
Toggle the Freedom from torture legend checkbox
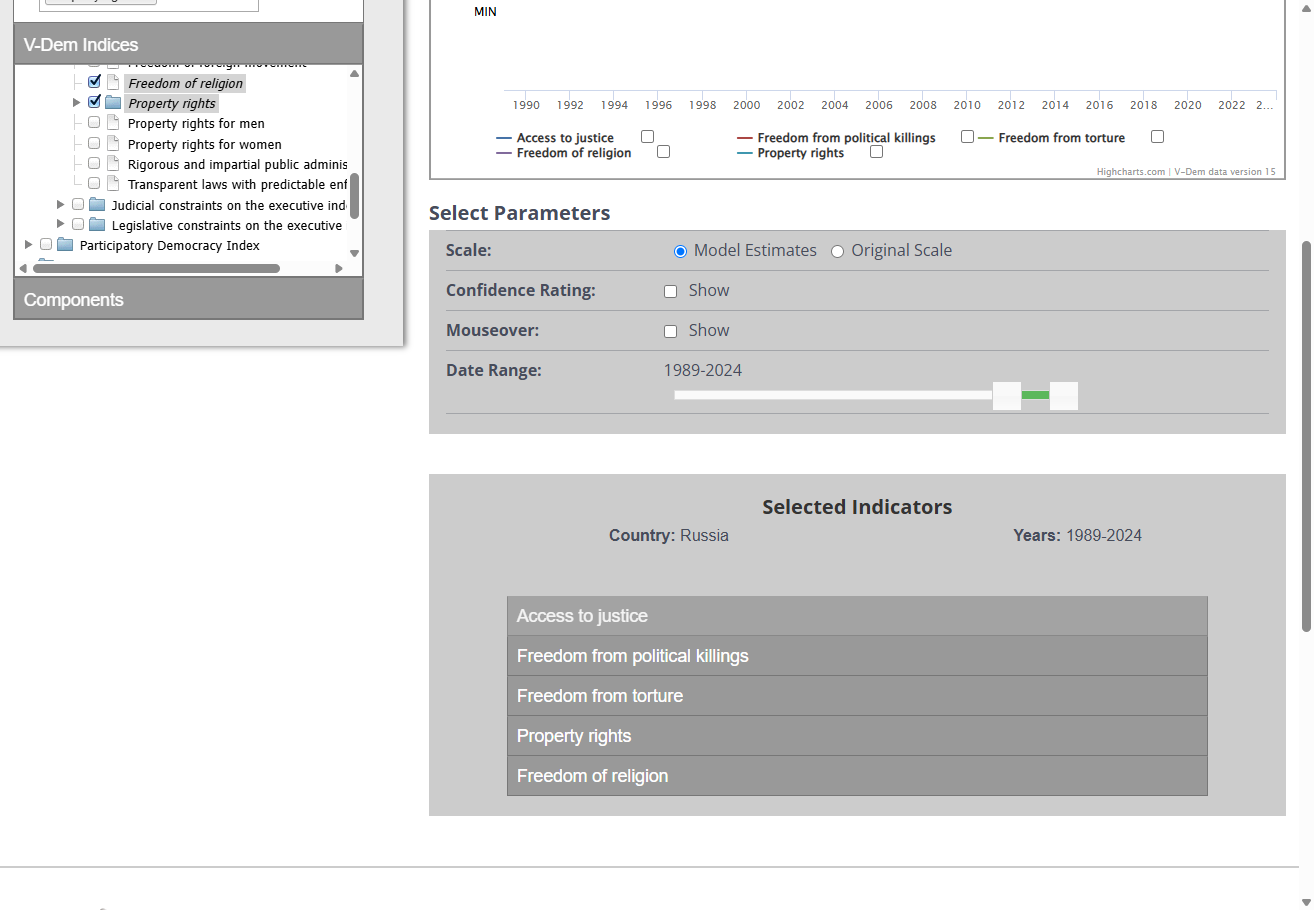click(1157, 137)
